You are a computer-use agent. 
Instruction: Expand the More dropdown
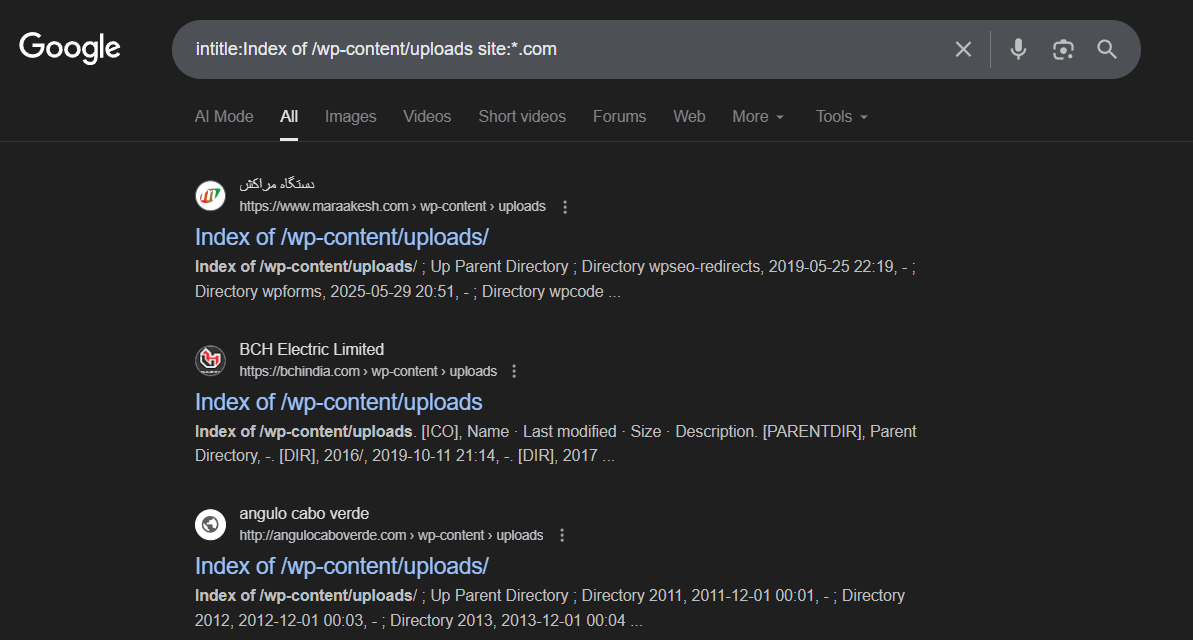pyautogui.click(x=758, y=117)
